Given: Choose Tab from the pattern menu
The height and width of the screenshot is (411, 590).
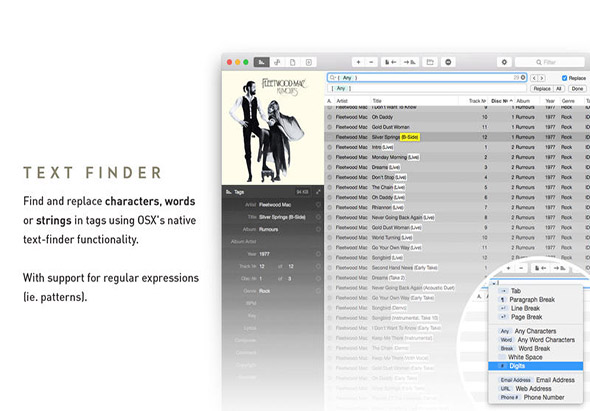Looking at the screenshot, I should click(535, 291).
